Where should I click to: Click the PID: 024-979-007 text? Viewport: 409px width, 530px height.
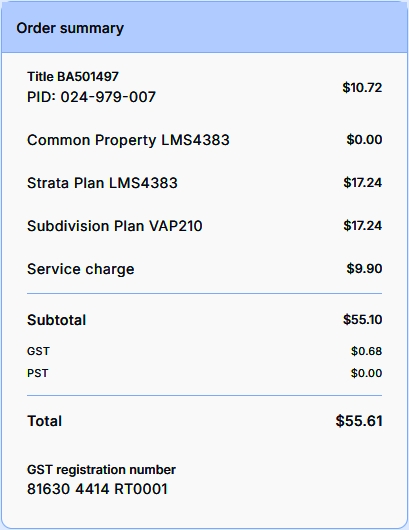pyautogui.click(x=91, y=97)
